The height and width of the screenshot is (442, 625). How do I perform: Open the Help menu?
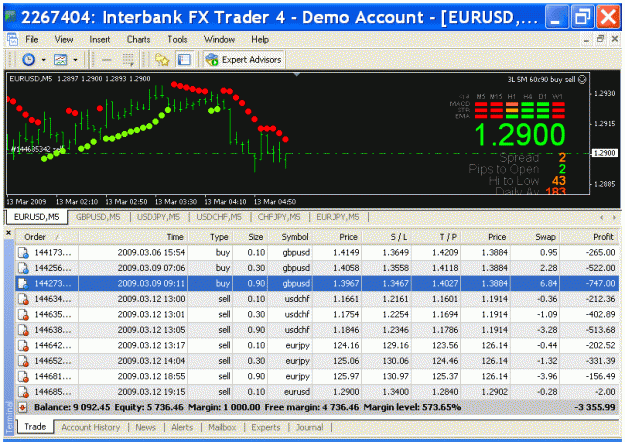pos(260,39)
